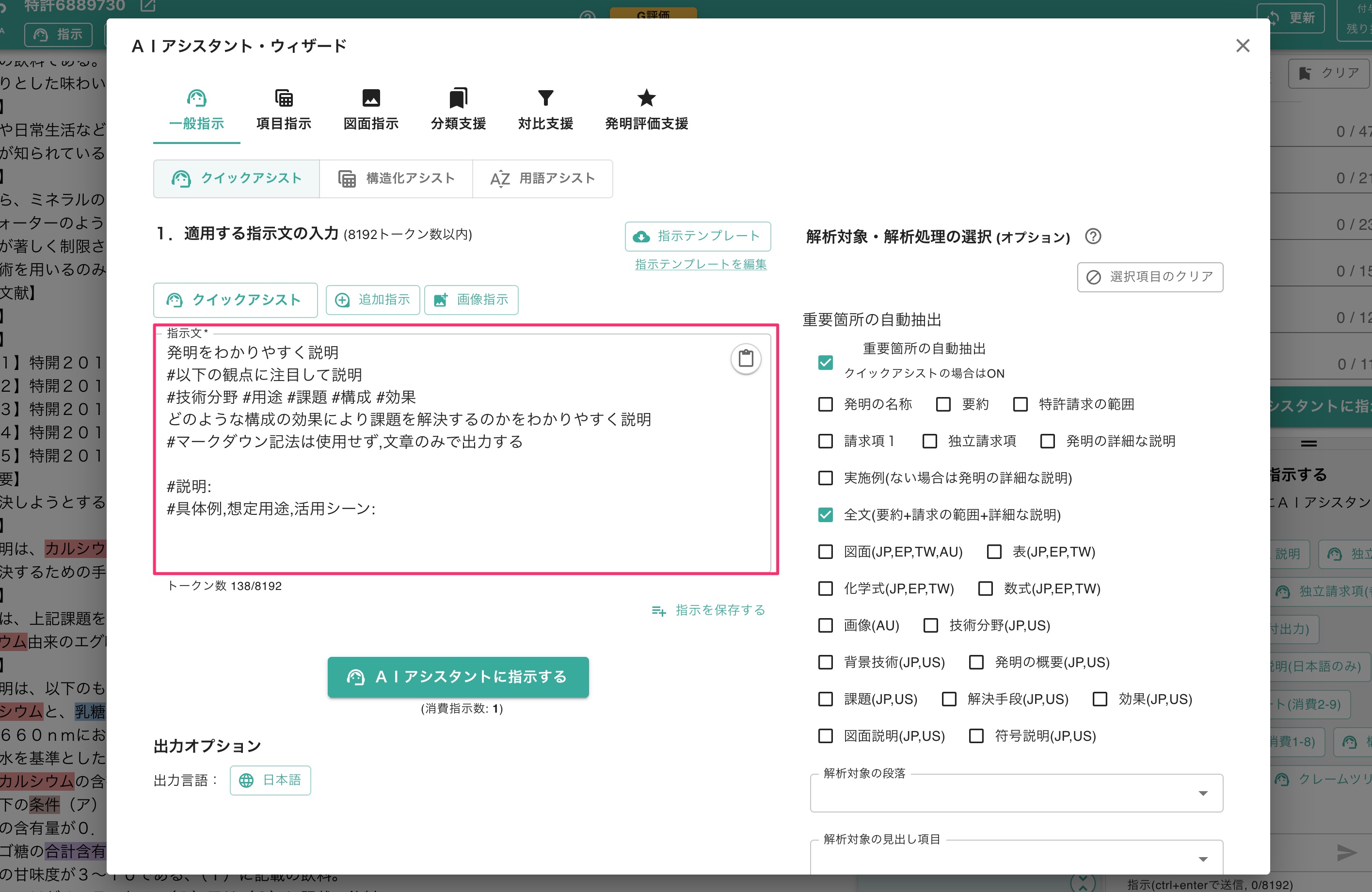Check 符号説明(JP,US) checkbox
This screenshot has width=1372, height=892.
click(976, 736)
